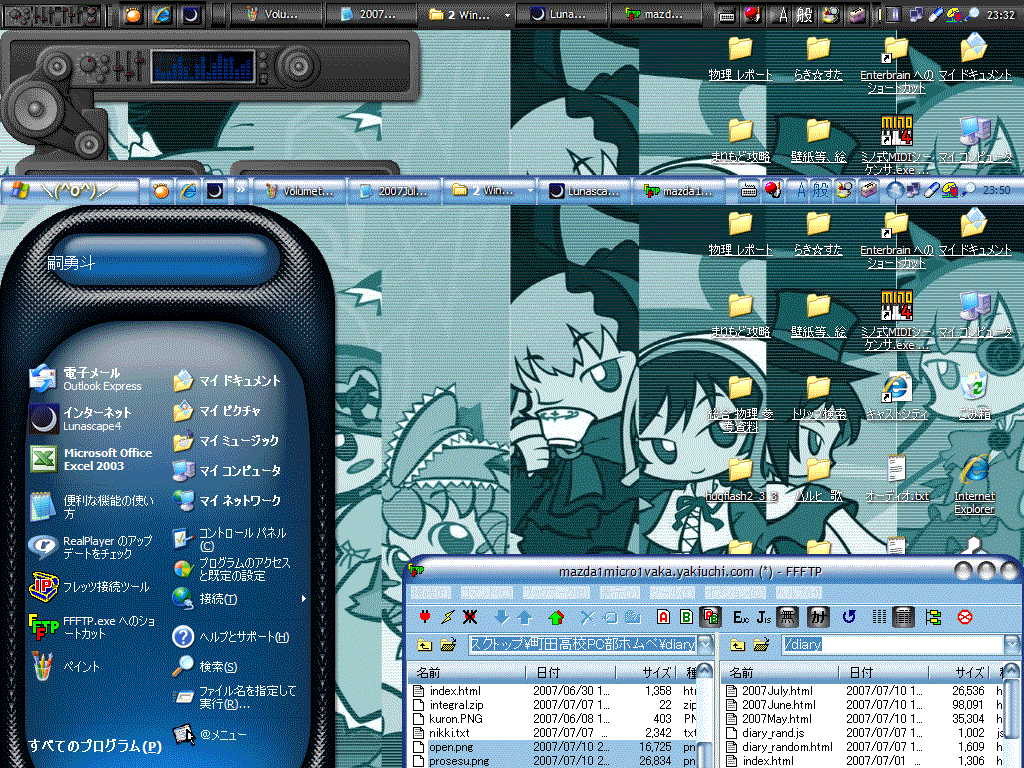Select Binary transfer mode (B) in FFFTP
Viewport: 1024px width, 768px height.
(686, 617)
